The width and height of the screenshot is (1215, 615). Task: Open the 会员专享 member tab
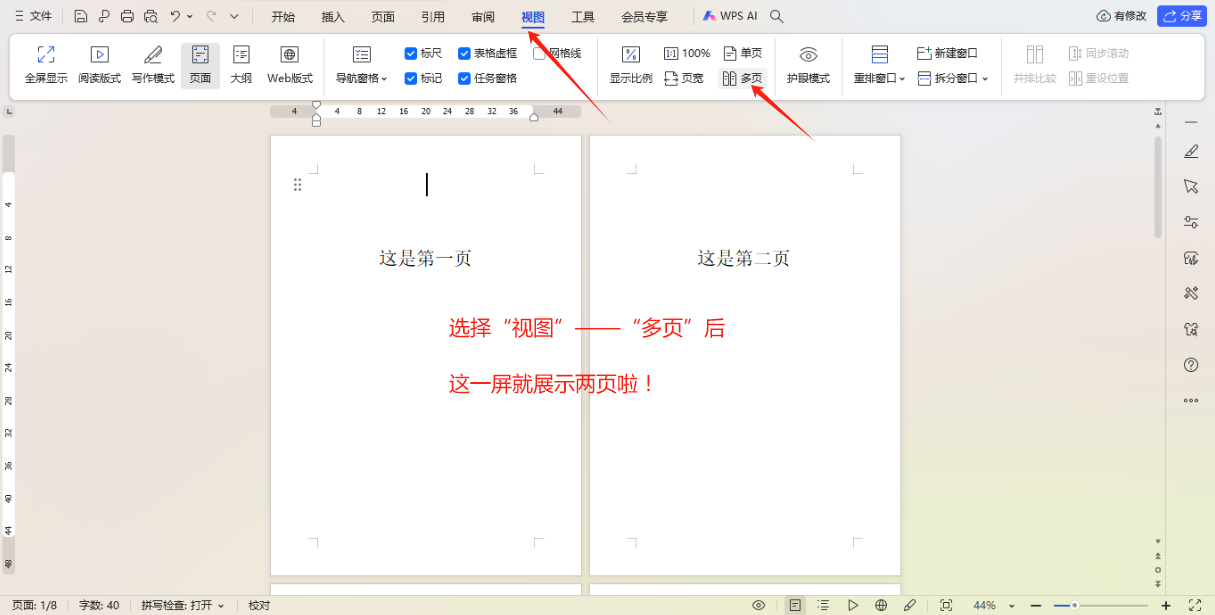coord(645,16)
